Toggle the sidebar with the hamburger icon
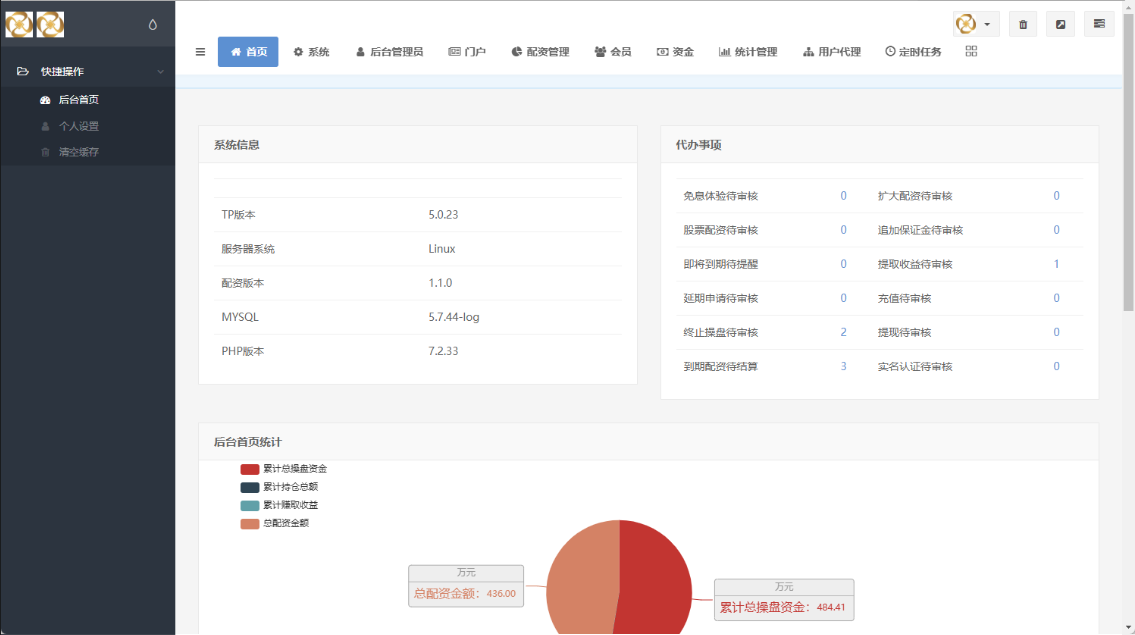Image resolution: width=1135 pixels, height=635 pixels. pyautogui.click(x=201, y=52)
